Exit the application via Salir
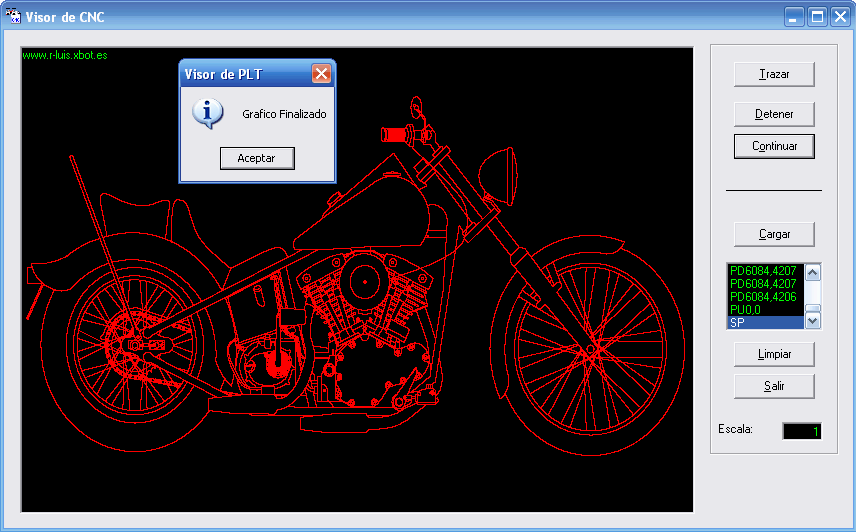The height and width of the screenshot is (532, 856). 774,386
